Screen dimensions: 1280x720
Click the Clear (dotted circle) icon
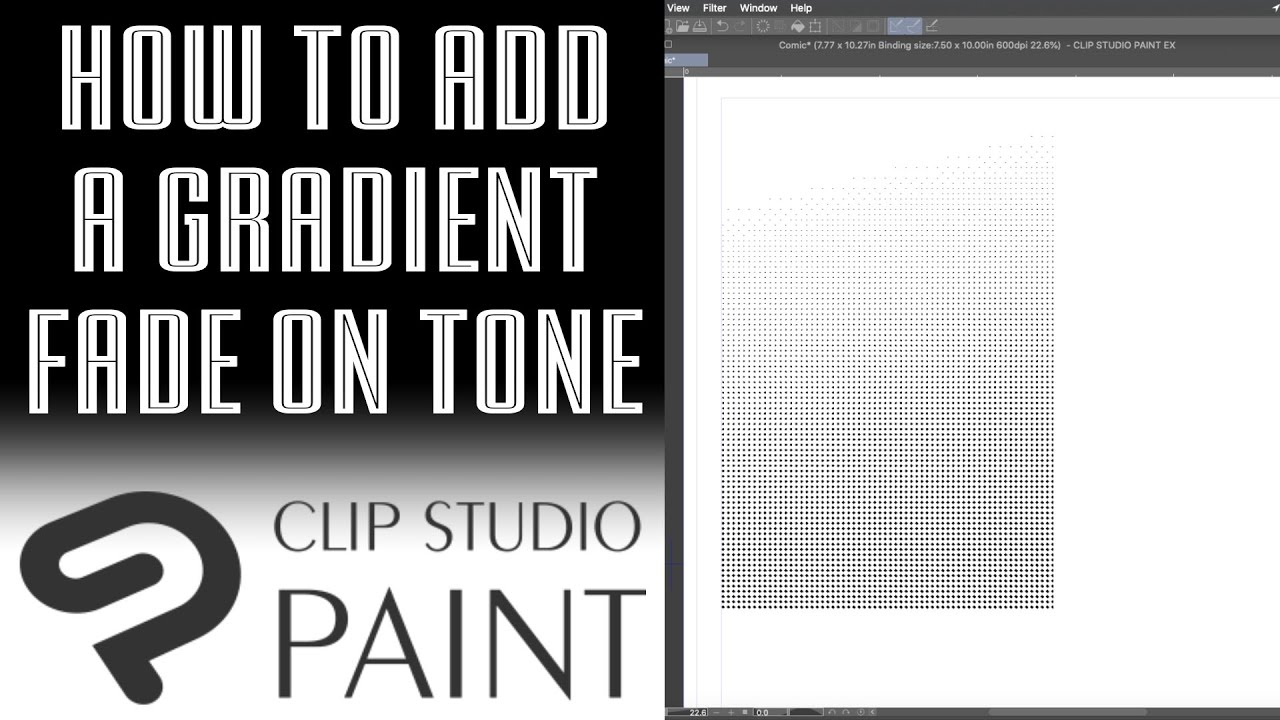pyautogui.click(x=763, y=26)
